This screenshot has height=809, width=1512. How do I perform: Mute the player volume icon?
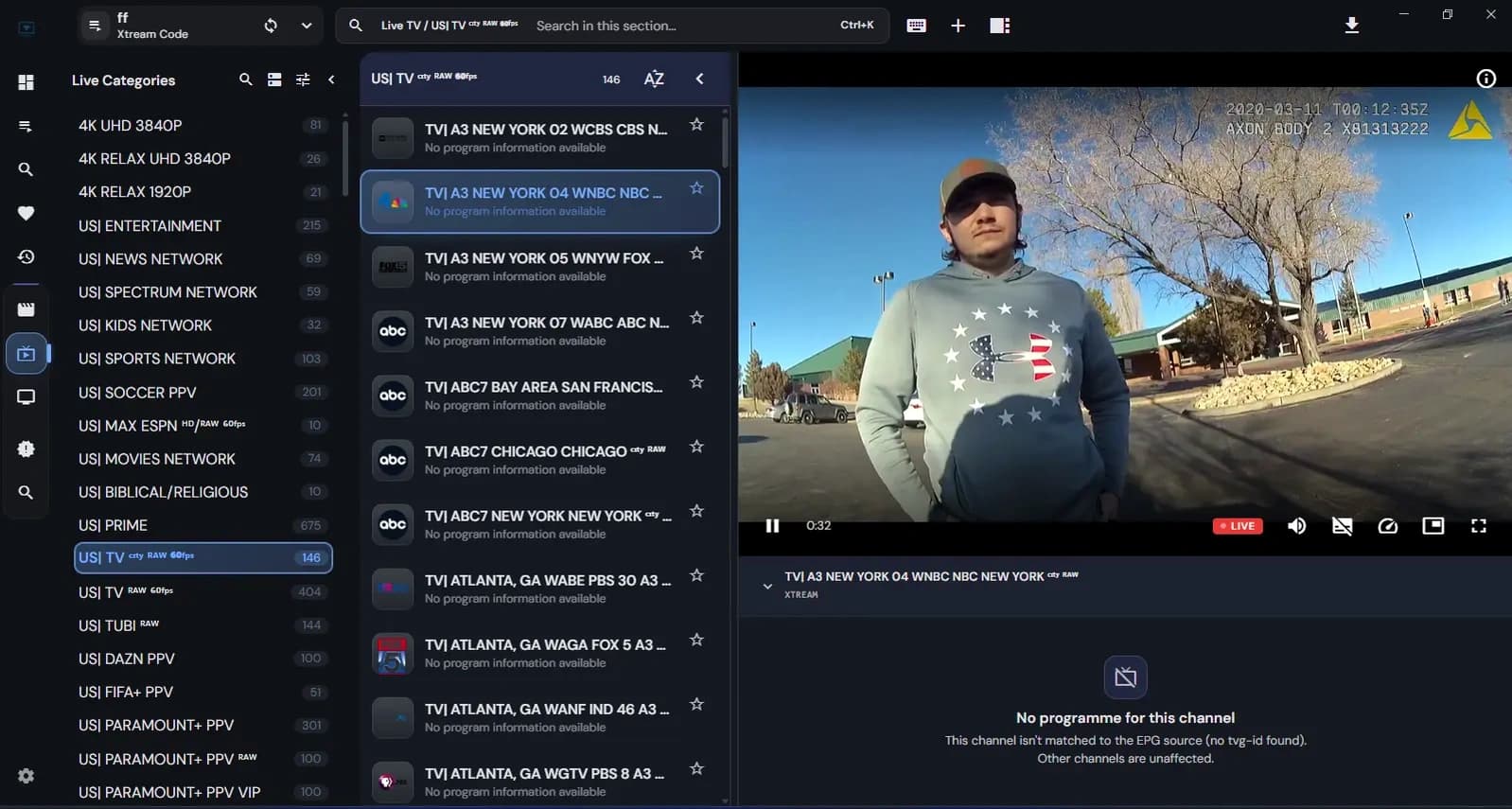click(x=1297, y=525)
